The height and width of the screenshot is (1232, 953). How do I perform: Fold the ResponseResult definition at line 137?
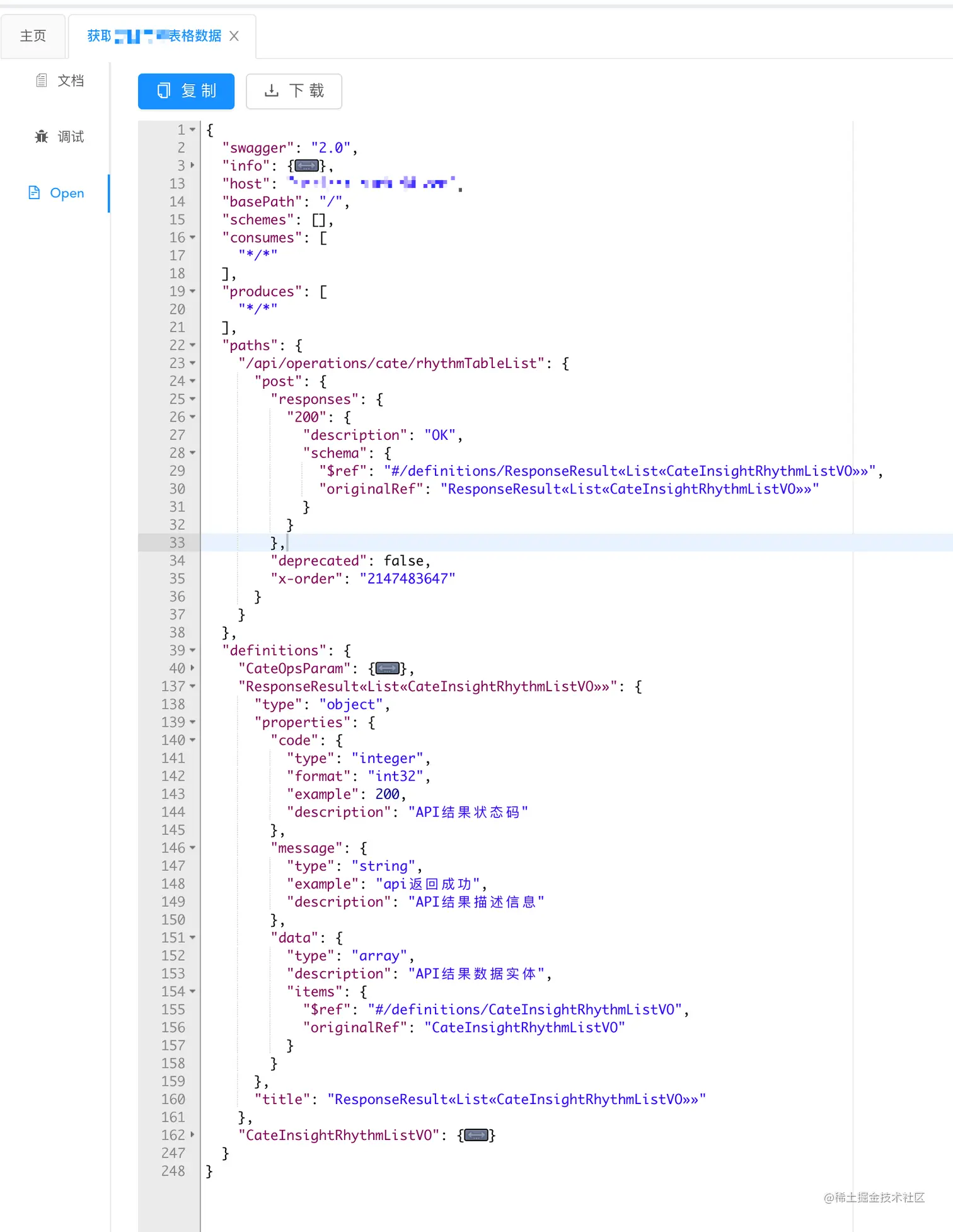(x=192, y=686)
